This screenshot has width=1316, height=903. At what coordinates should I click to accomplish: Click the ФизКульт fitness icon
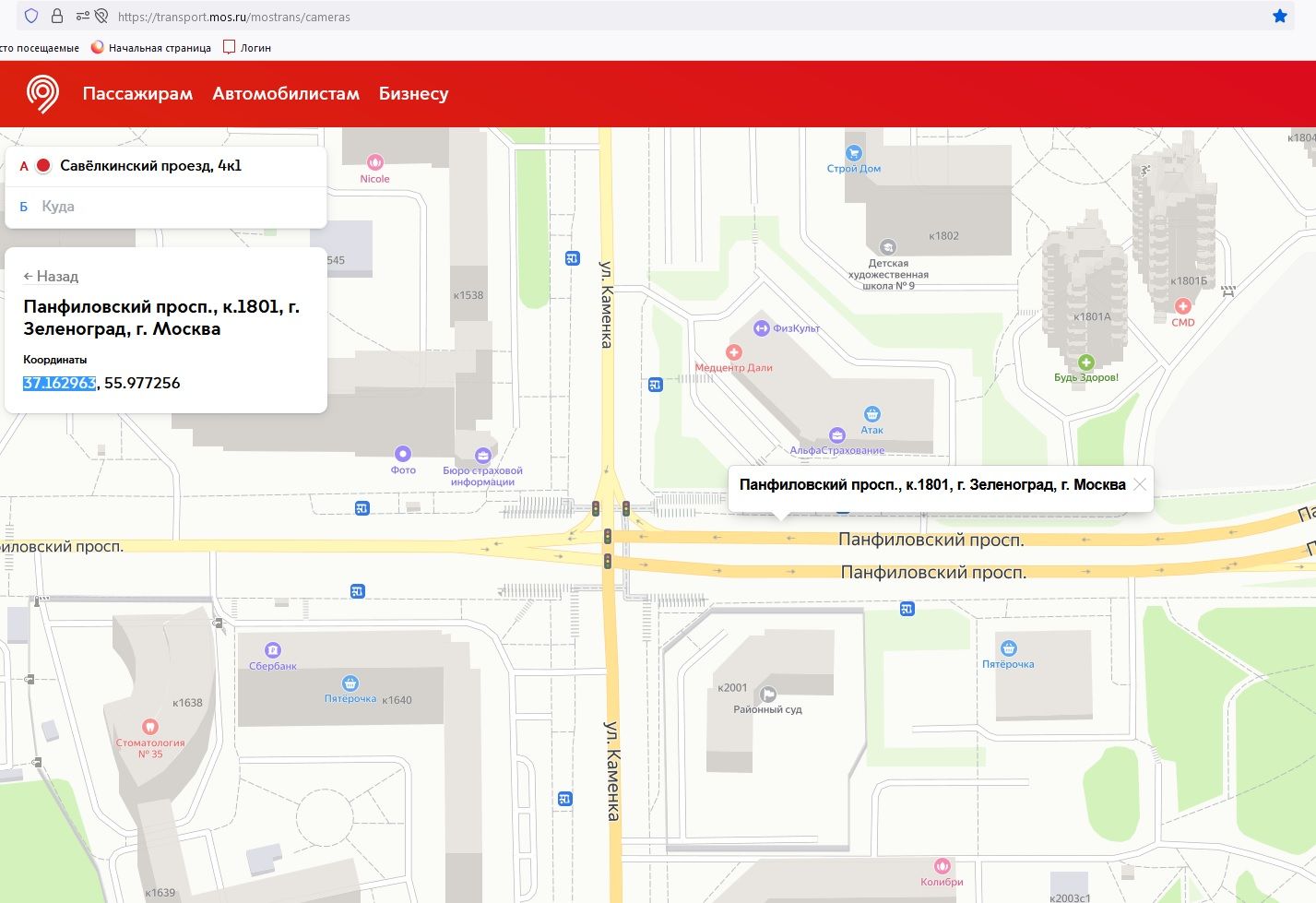point(762,328)
